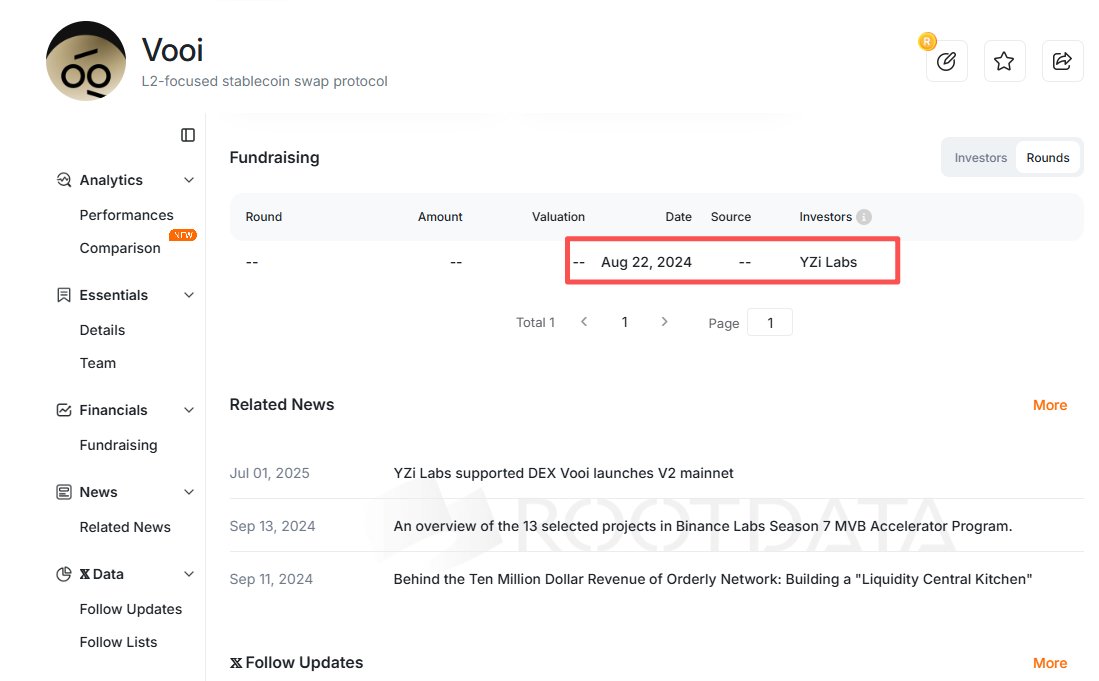Screen dimensions: 1099x681
Task: Collapse the Essentials section chevron
Action: pos(189,295)
